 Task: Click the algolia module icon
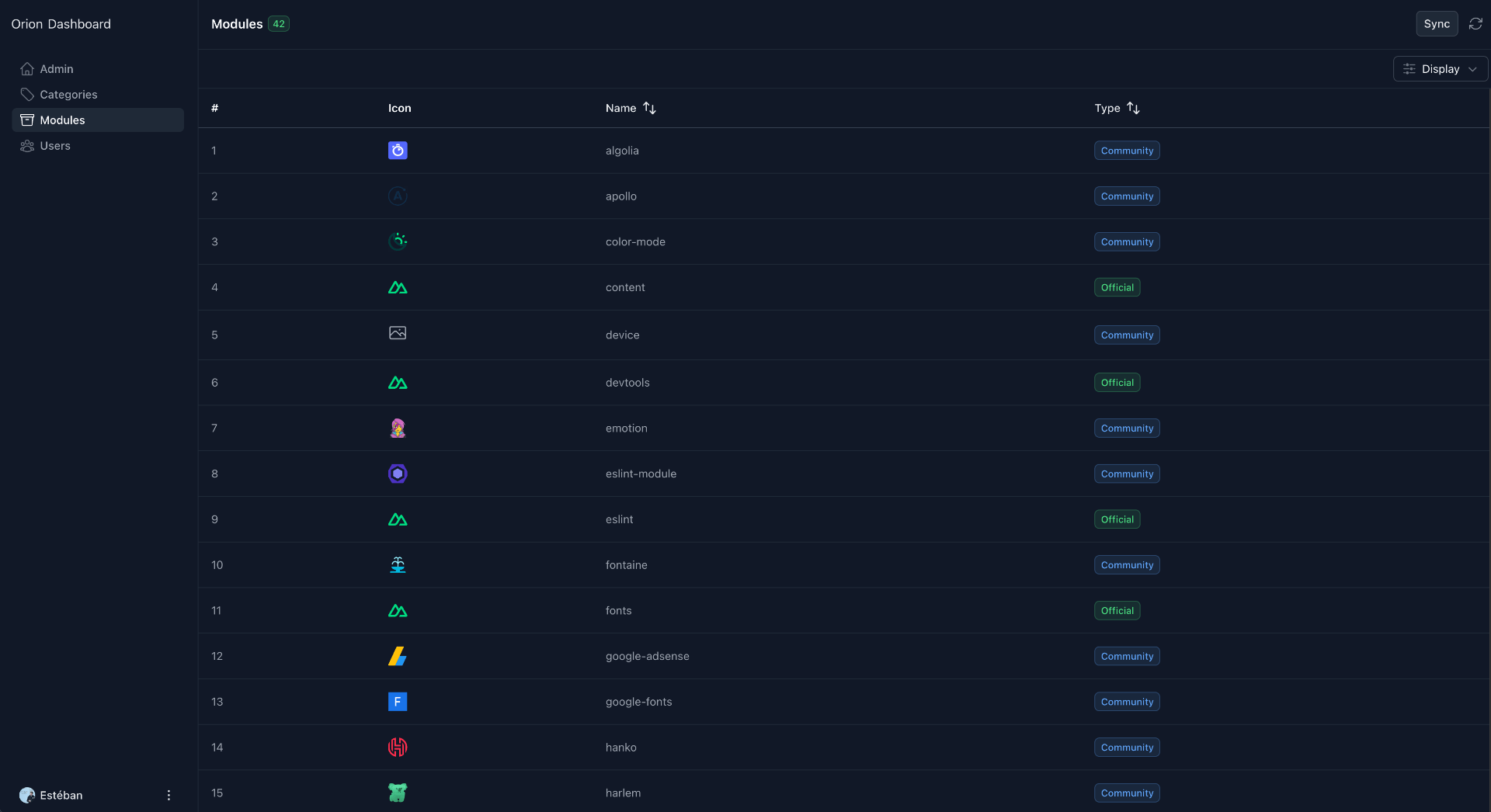coord(397,150)
